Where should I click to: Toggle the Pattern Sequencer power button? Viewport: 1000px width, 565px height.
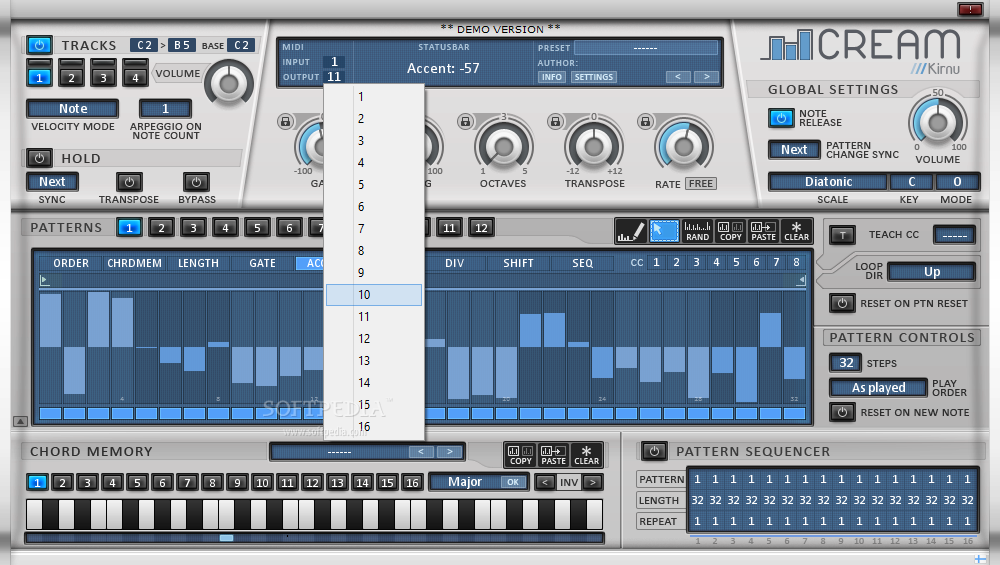(x=654, y=451)
